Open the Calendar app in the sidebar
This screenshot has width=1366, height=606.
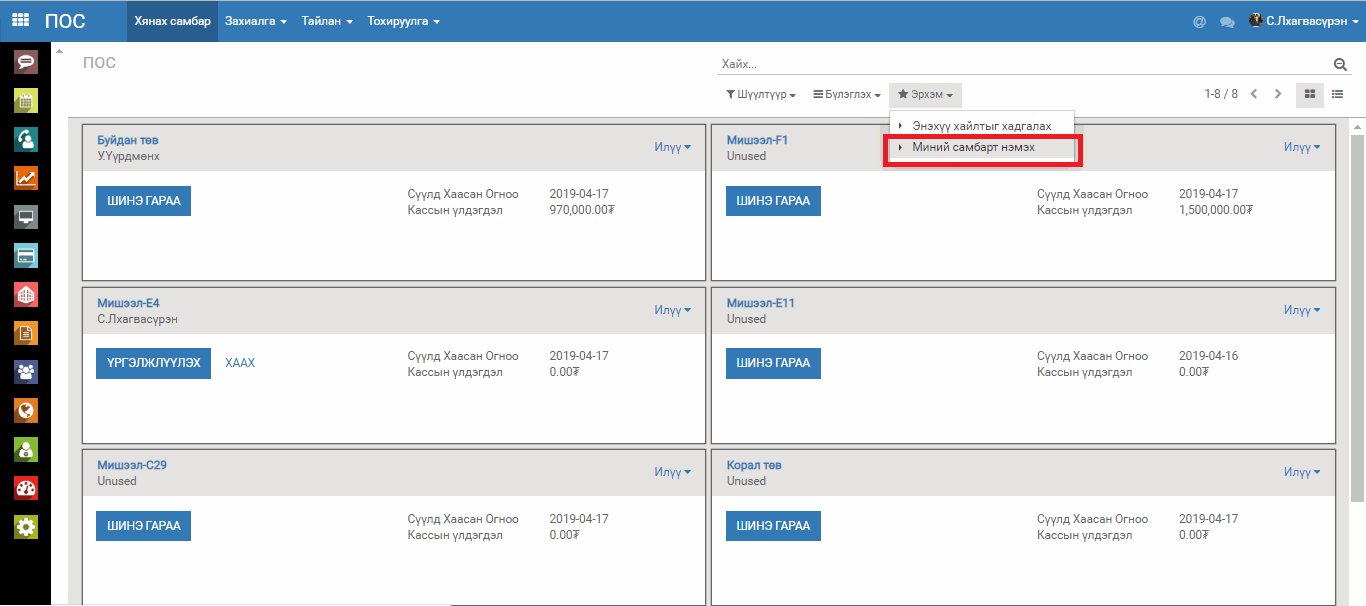coord(25,101)
